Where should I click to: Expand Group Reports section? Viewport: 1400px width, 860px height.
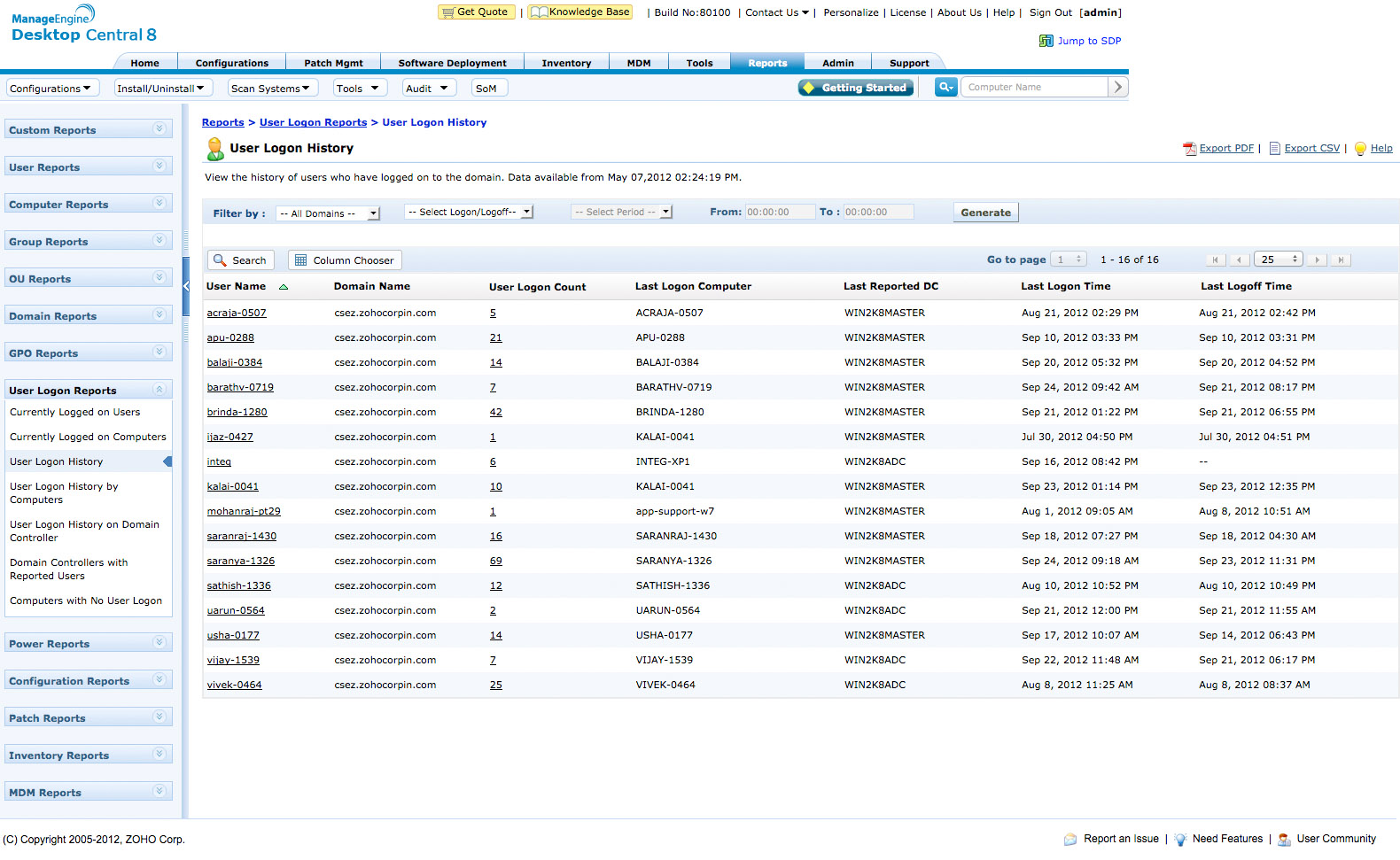click(x=159, y=241)
